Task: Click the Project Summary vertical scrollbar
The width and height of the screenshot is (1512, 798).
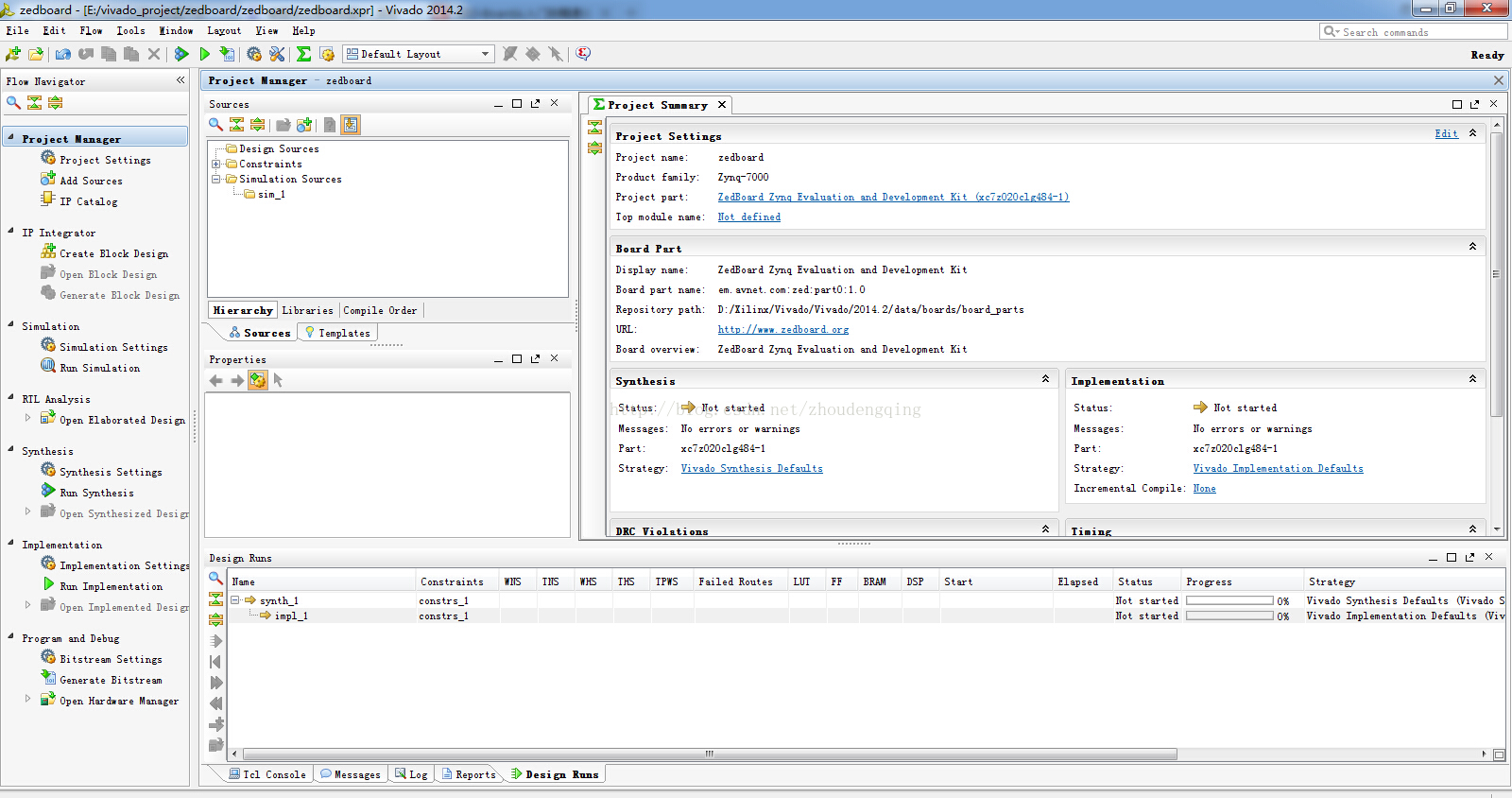Action: [x=1496, y=274]
